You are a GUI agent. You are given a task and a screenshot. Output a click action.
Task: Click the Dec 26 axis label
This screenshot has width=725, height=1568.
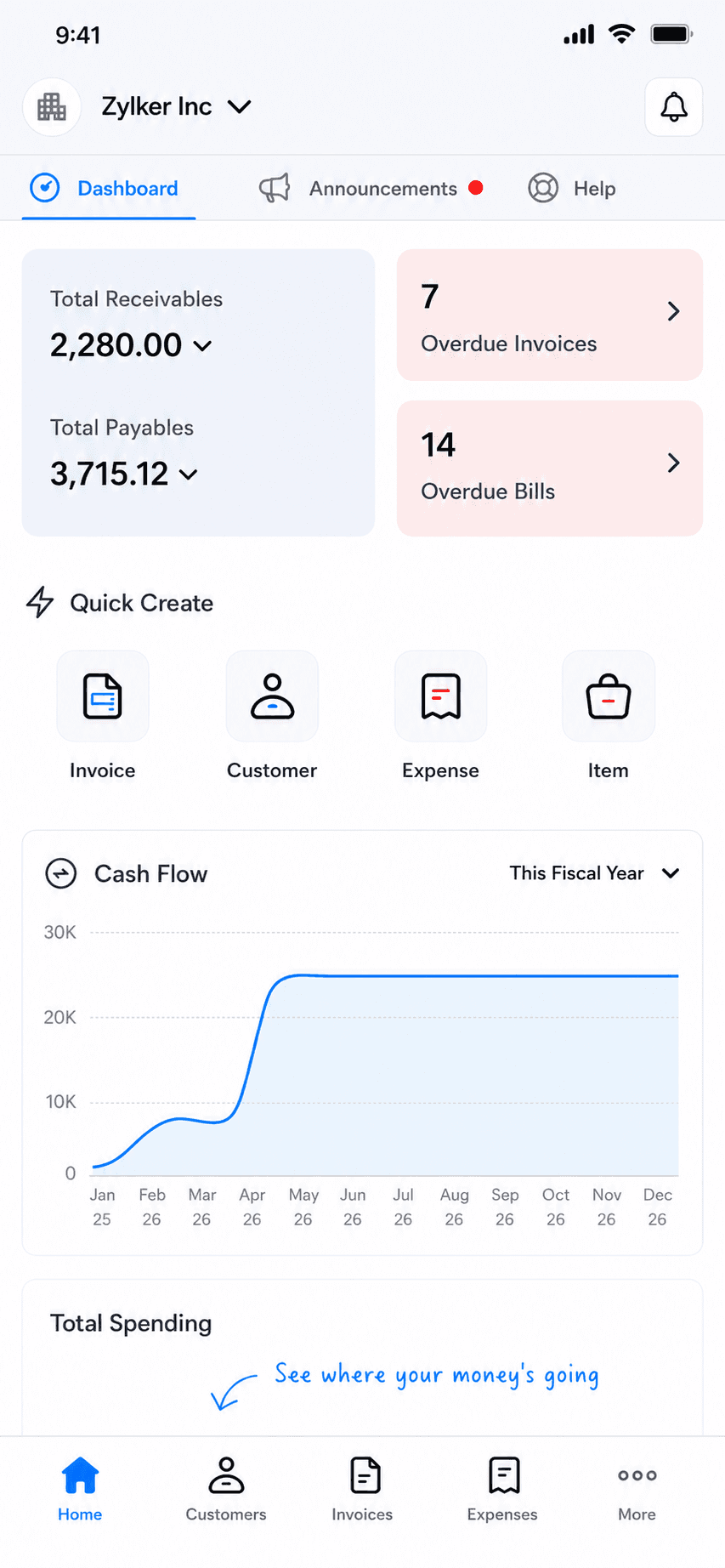[658, 1207]
